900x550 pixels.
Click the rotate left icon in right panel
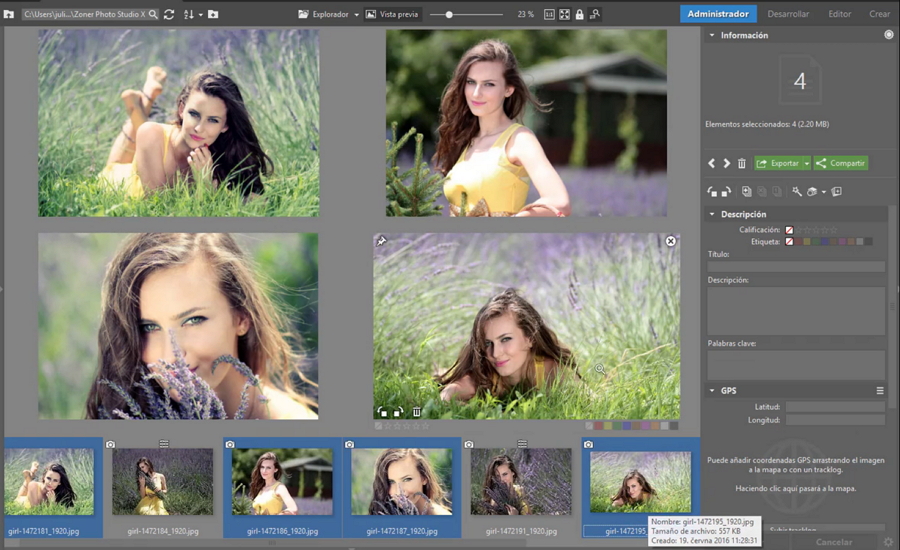coord(712,191)
